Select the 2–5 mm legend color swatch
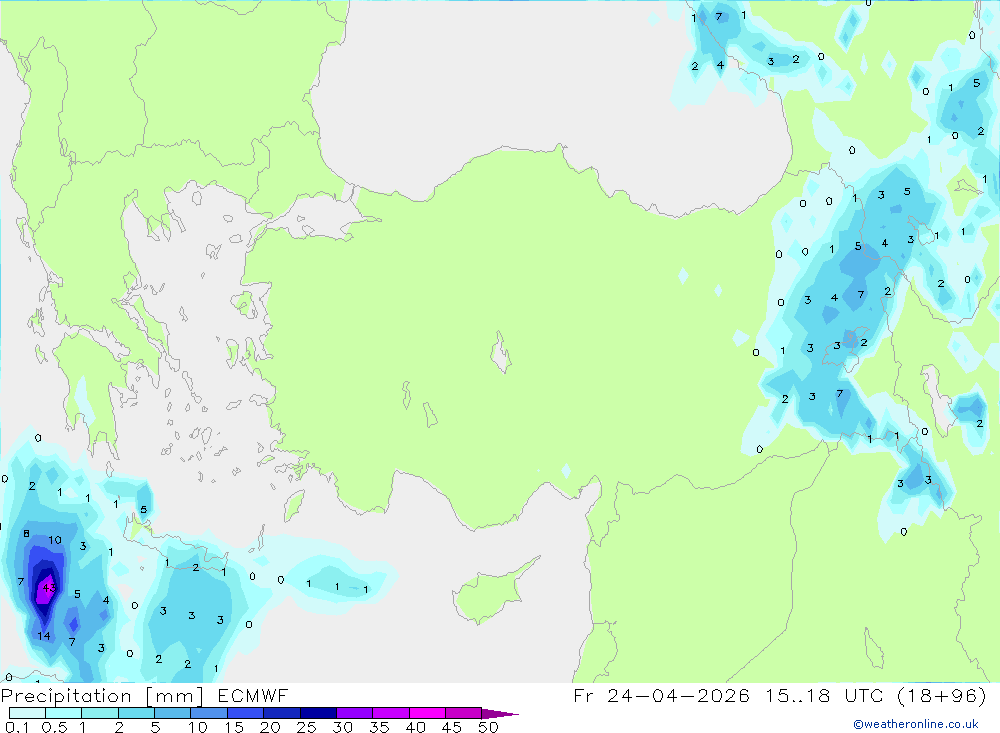Image resolution: width=1000 pixels, height=733 pixels. 136,713
